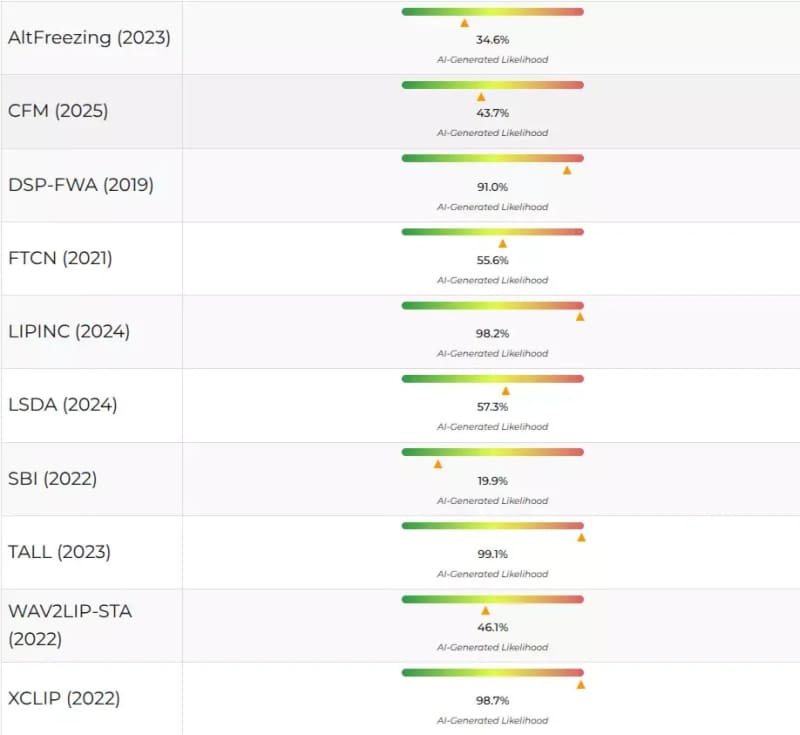
Task: Click the triangle indicator in SBI (2022) row
Action: pos(438,464)
